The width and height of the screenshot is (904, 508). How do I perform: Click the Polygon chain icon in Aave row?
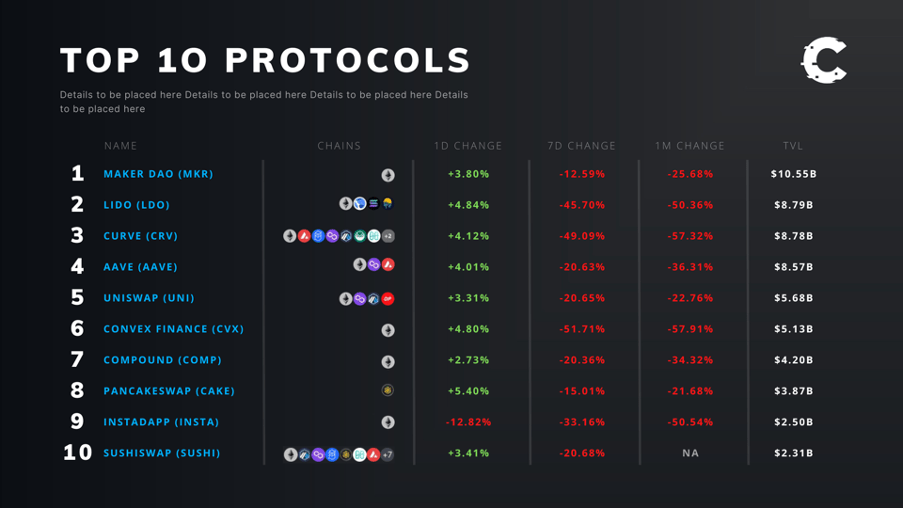(374, 265)
